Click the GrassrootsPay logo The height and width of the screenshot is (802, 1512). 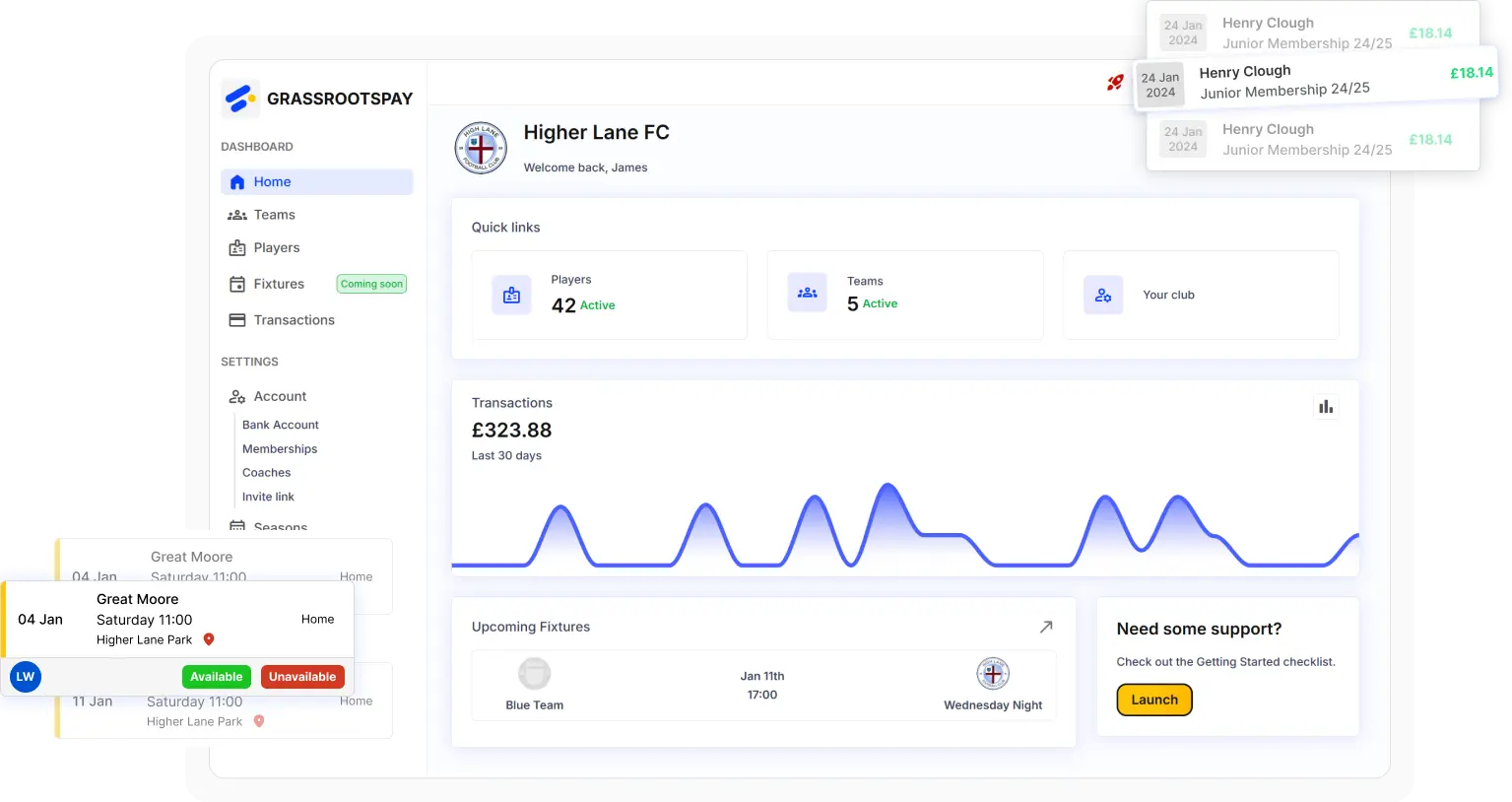click(x=315, y=99)
